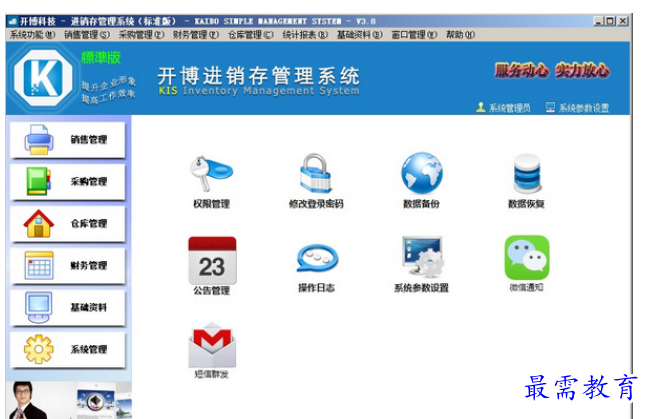The height and width of the screenshot is (419, 646).
Task: Click the 操作日志 label text
Action: tap(316, 288)
